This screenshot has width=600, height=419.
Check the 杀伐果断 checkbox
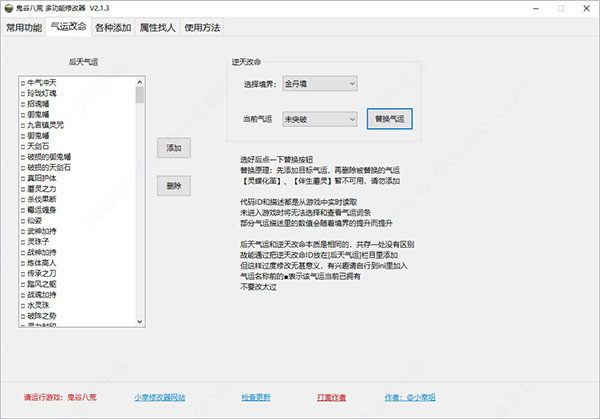tap(23, 199)
